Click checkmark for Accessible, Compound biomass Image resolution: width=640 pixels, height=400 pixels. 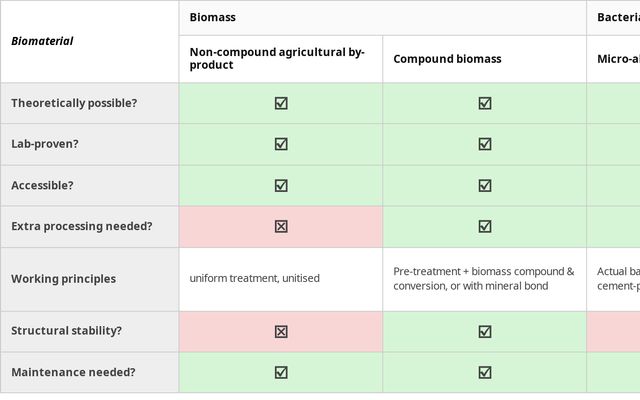click(x=485, y=185)
